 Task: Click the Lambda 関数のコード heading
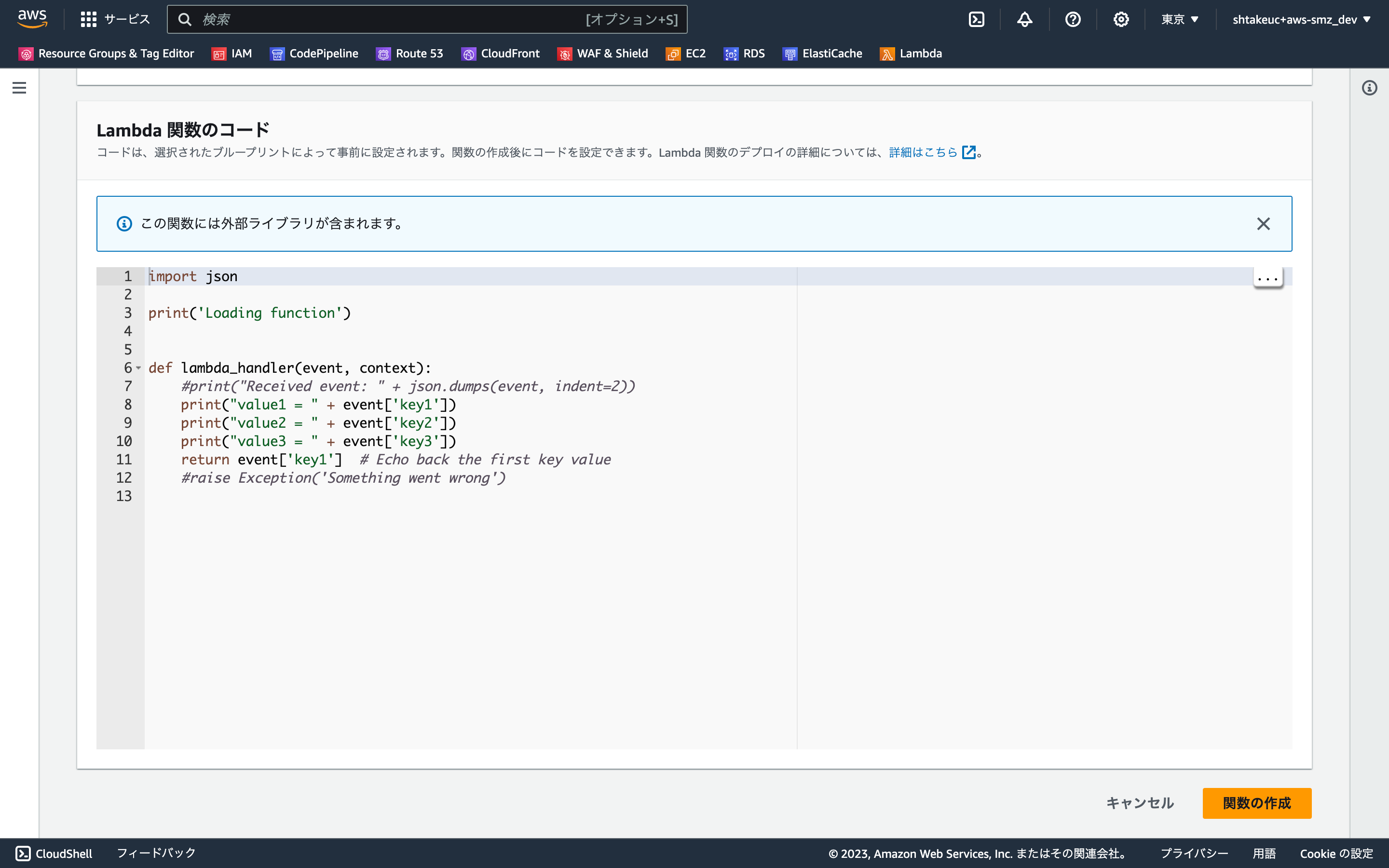183,130
